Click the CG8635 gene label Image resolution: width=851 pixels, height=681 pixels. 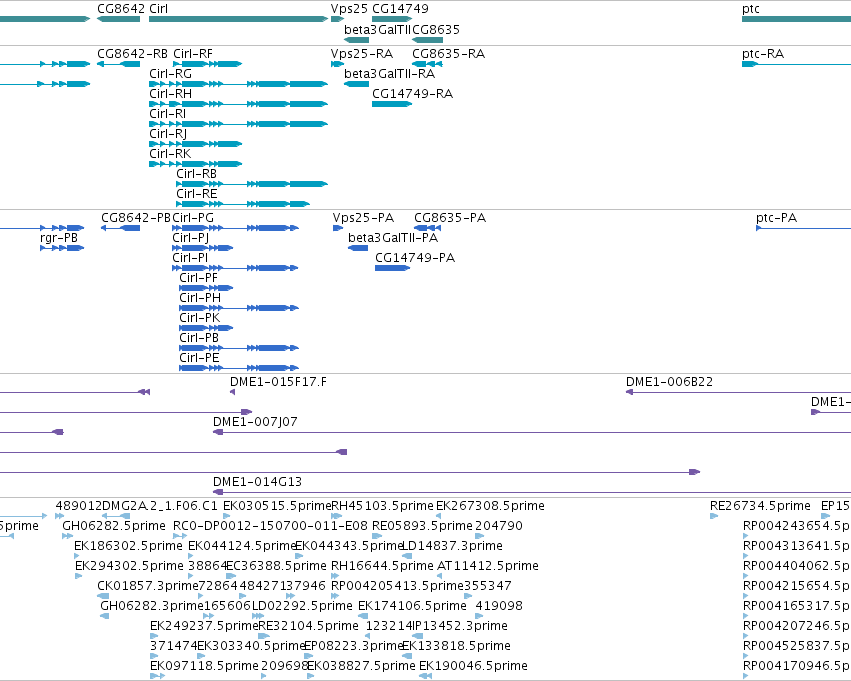coord(436,29)
